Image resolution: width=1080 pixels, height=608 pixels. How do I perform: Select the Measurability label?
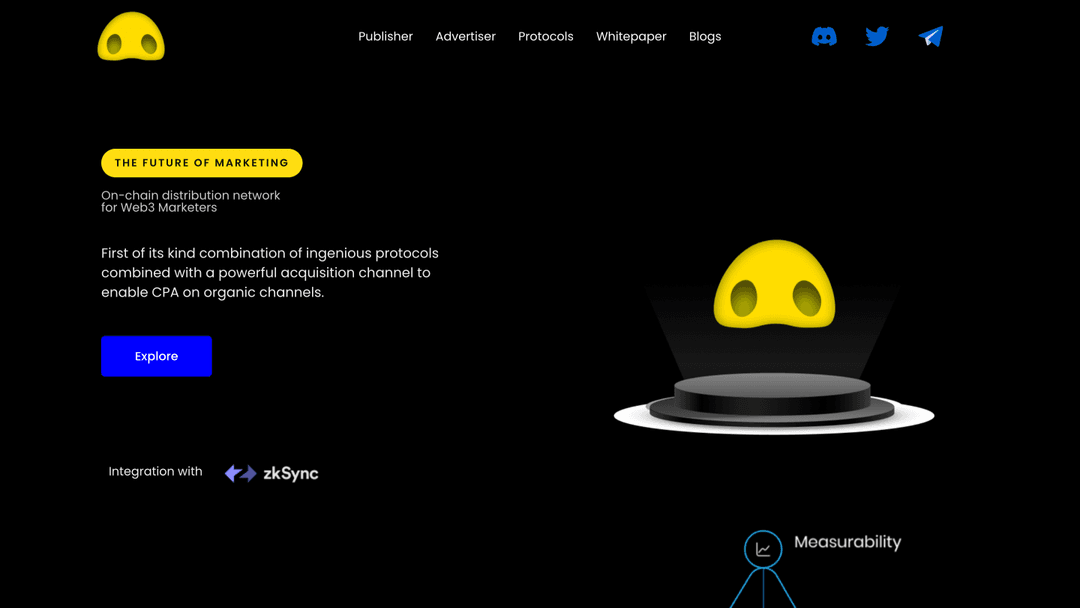(x=847, y=542)
